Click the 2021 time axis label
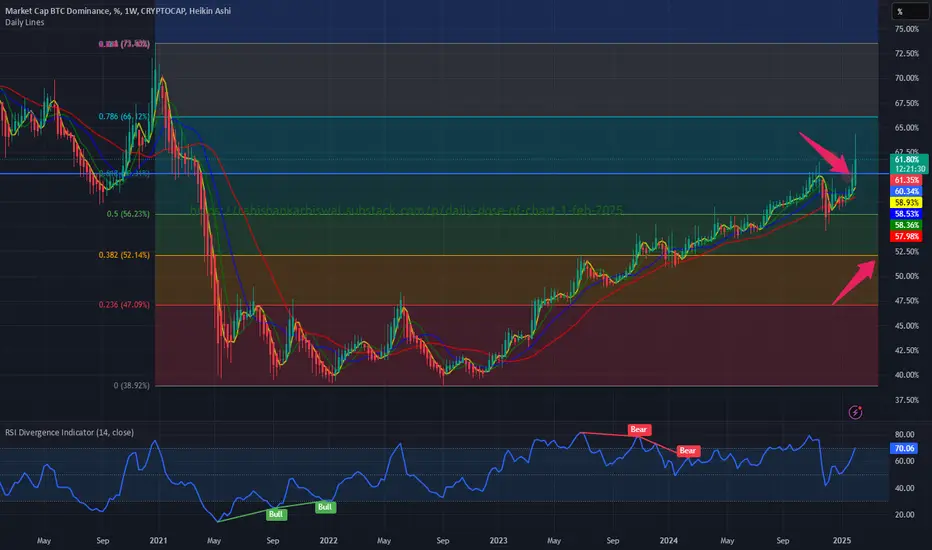The image size is (932, 550). click(158, 540)
